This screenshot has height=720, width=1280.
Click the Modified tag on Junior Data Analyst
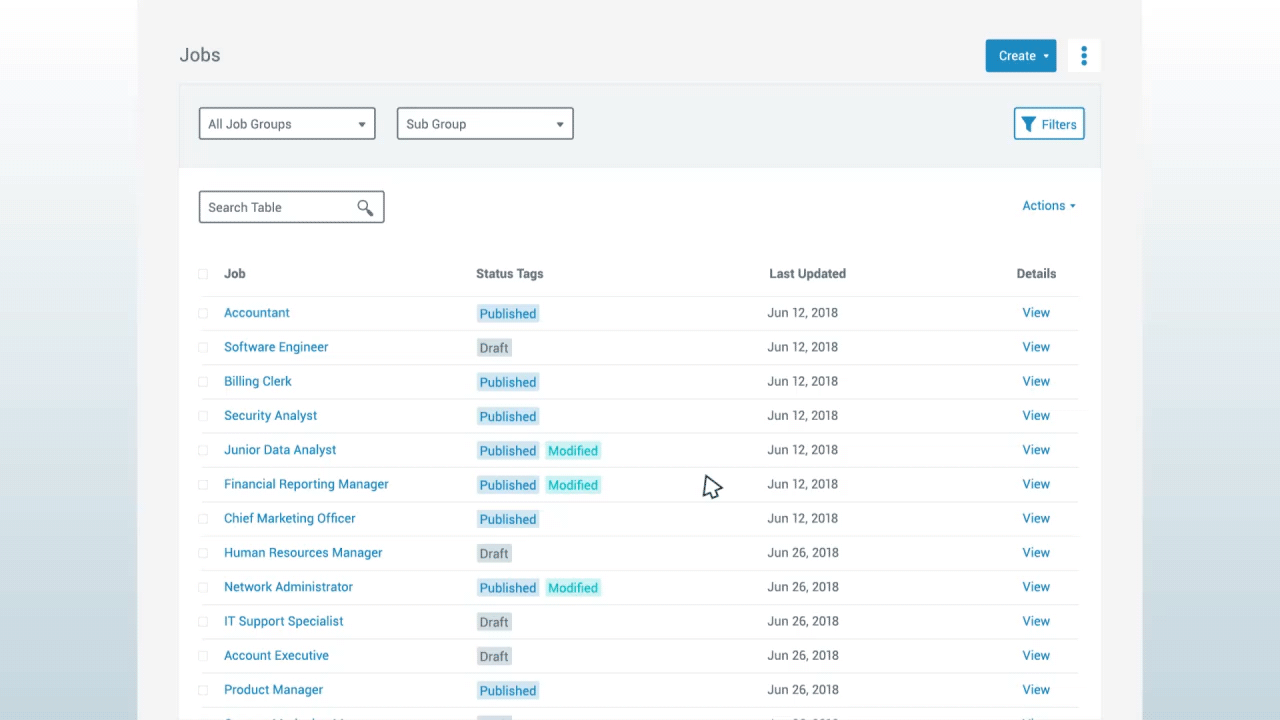pos(572,450)
